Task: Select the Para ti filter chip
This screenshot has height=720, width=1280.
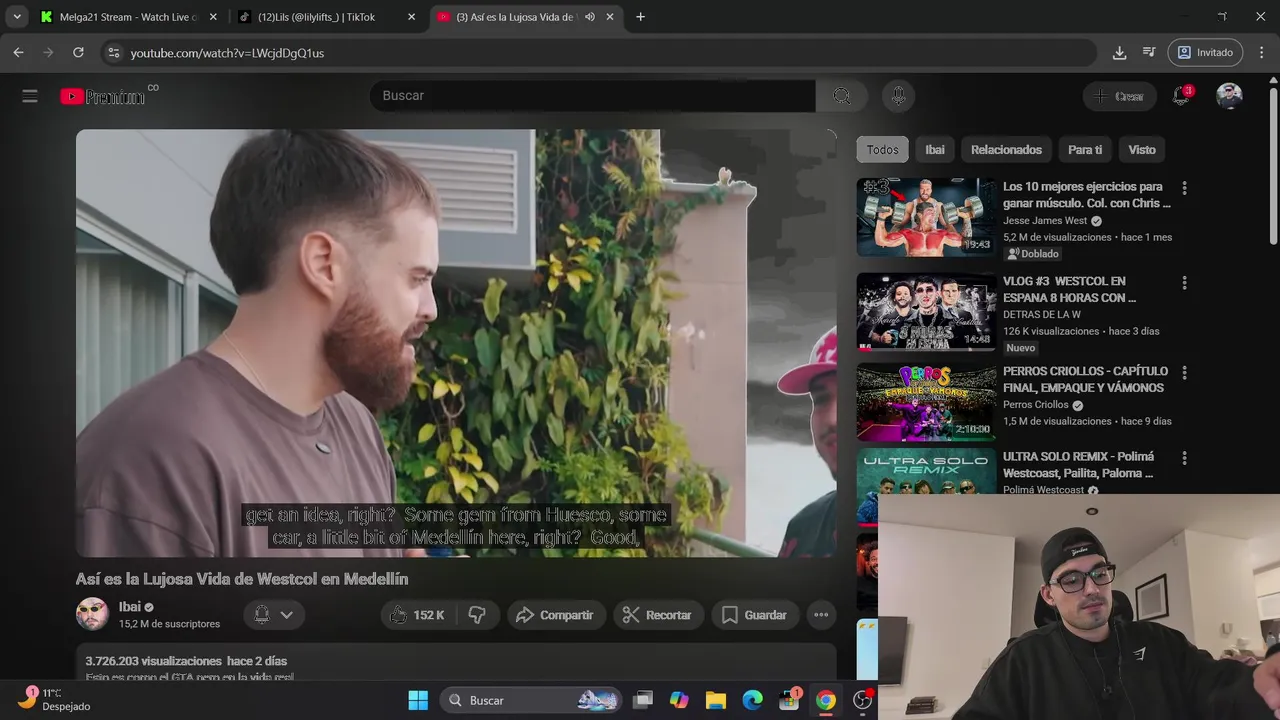Action: 1085,150
